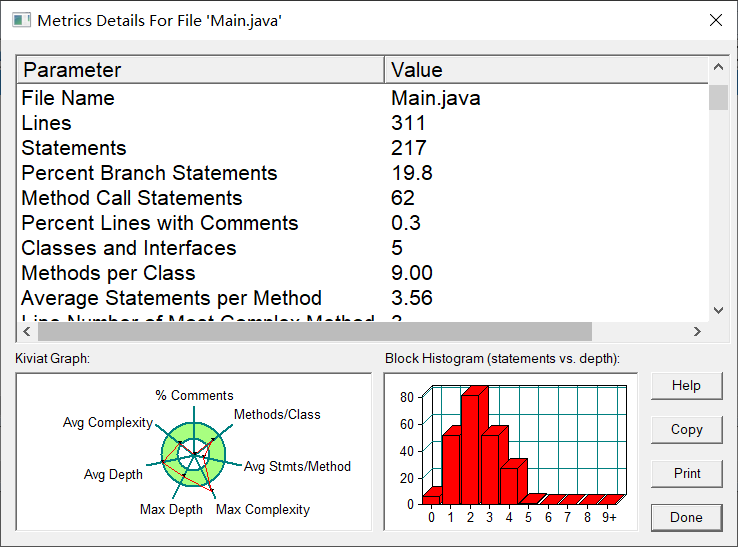Click the histogram bar for depth 2
The width and height of the screenshot is (738, 547).
pos(471,449)
